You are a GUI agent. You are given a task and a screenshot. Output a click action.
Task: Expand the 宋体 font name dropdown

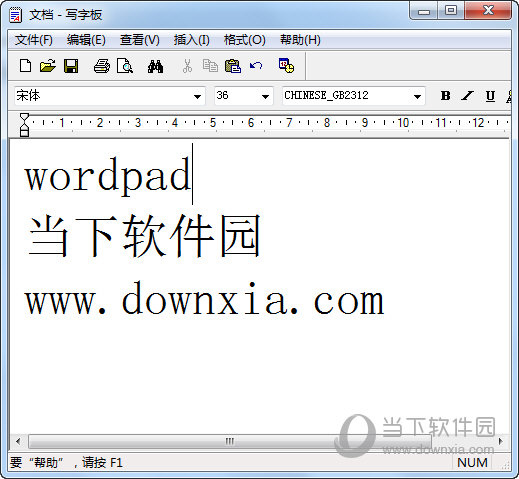197,97
